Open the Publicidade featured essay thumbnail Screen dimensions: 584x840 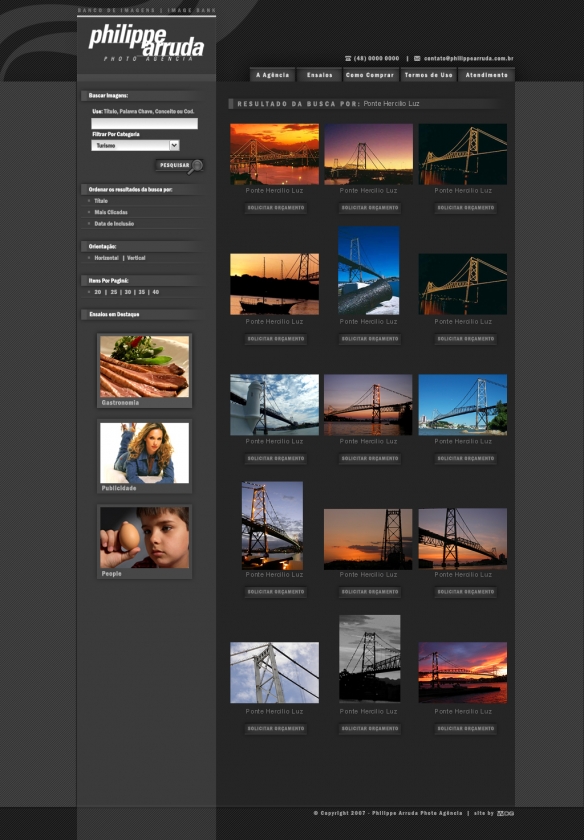145,453
